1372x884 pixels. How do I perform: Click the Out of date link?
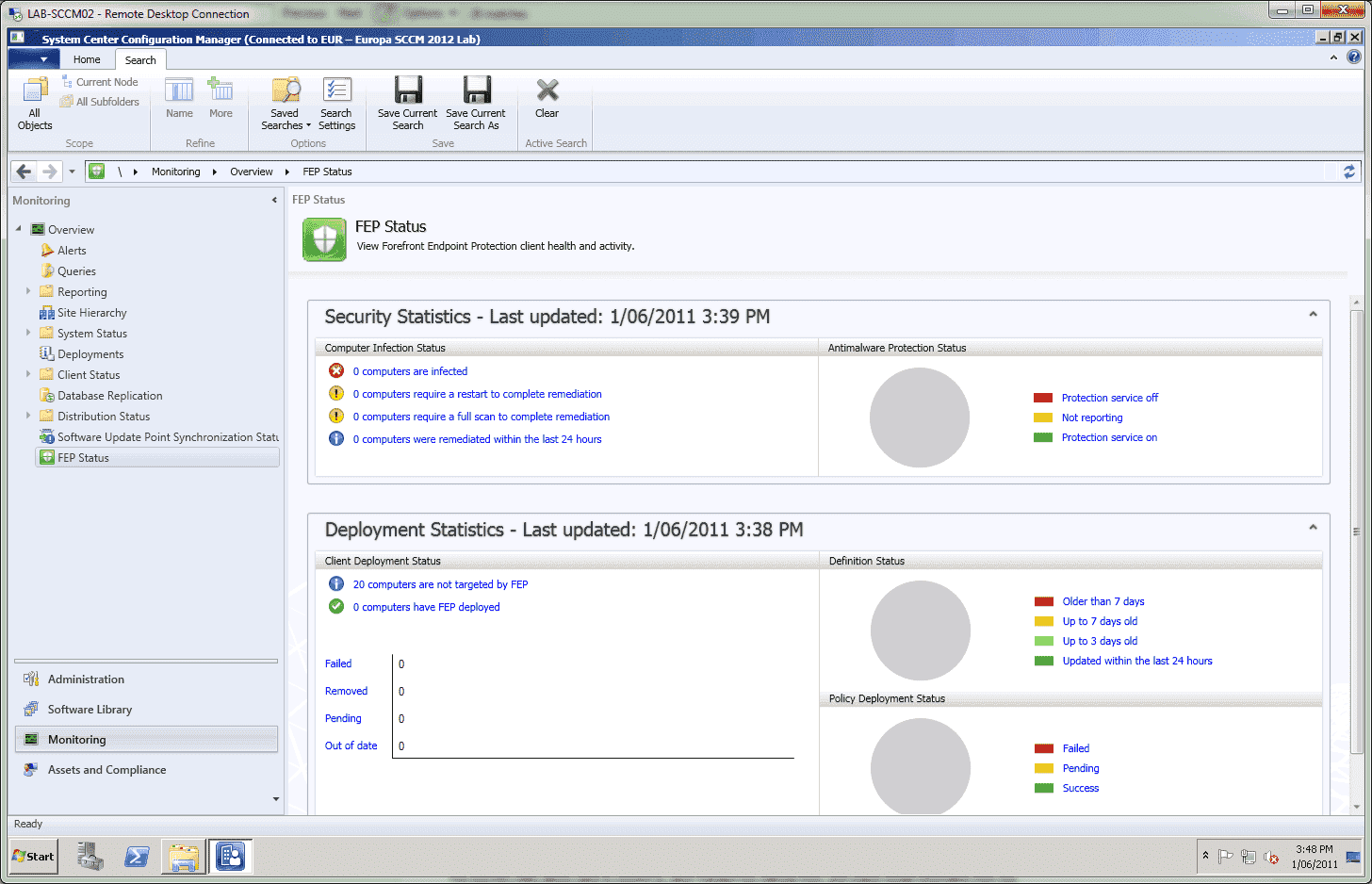point(351,745)
